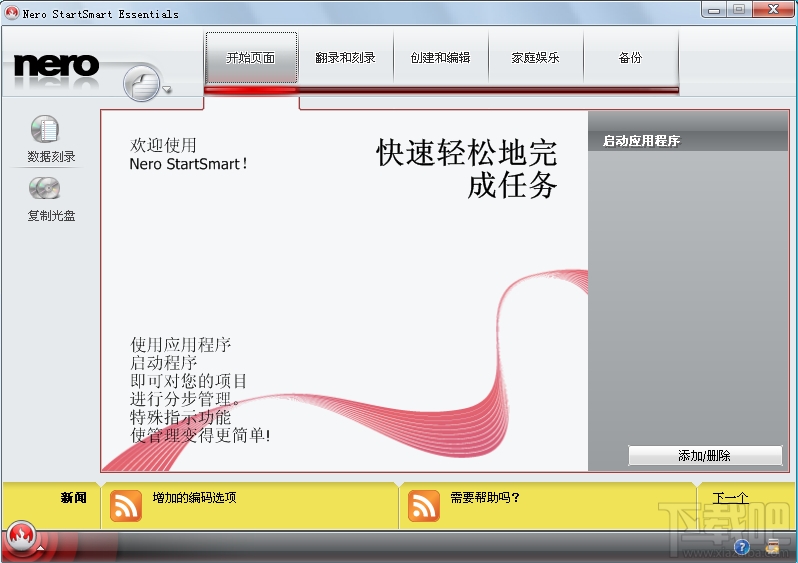Open the 需要帮助吗? news item
798x563 pixels.
click(x=484, y=497)
